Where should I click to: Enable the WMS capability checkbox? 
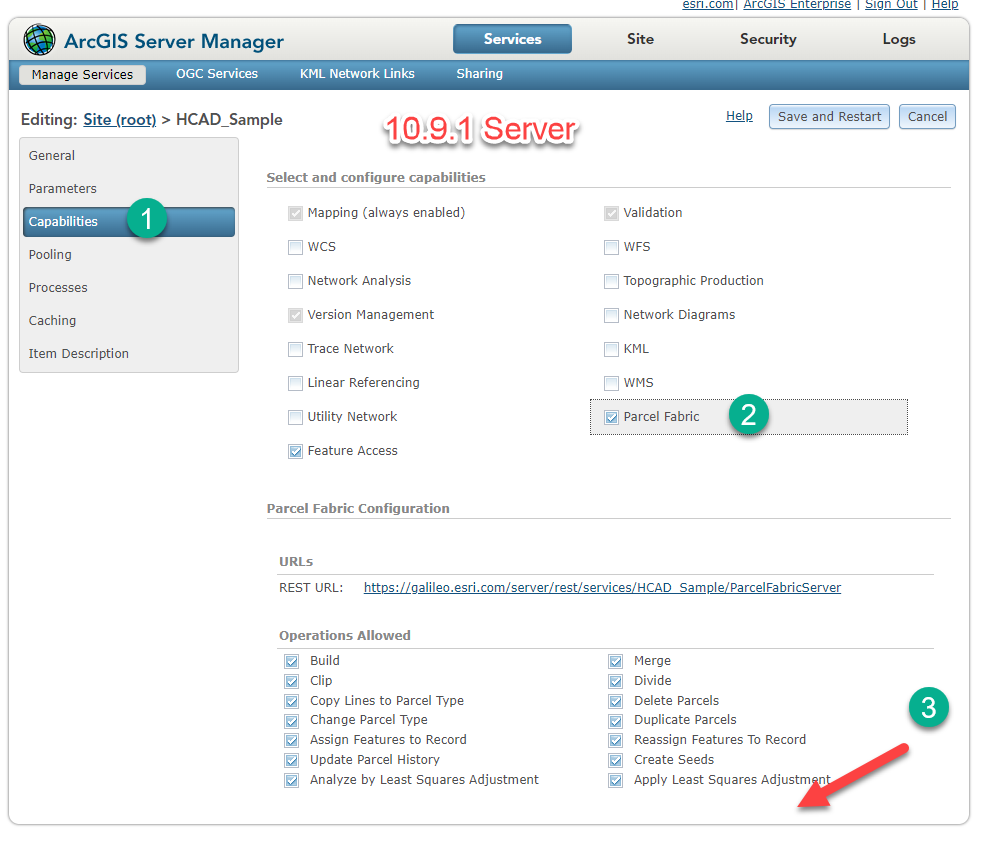click(611, 383)
